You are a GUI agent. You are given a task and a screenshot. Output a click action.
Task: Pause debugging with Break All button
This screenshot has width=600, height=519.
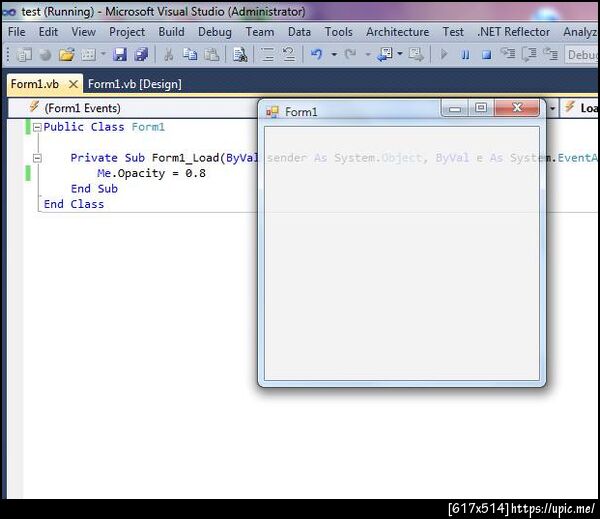click(x=465, y=55)
